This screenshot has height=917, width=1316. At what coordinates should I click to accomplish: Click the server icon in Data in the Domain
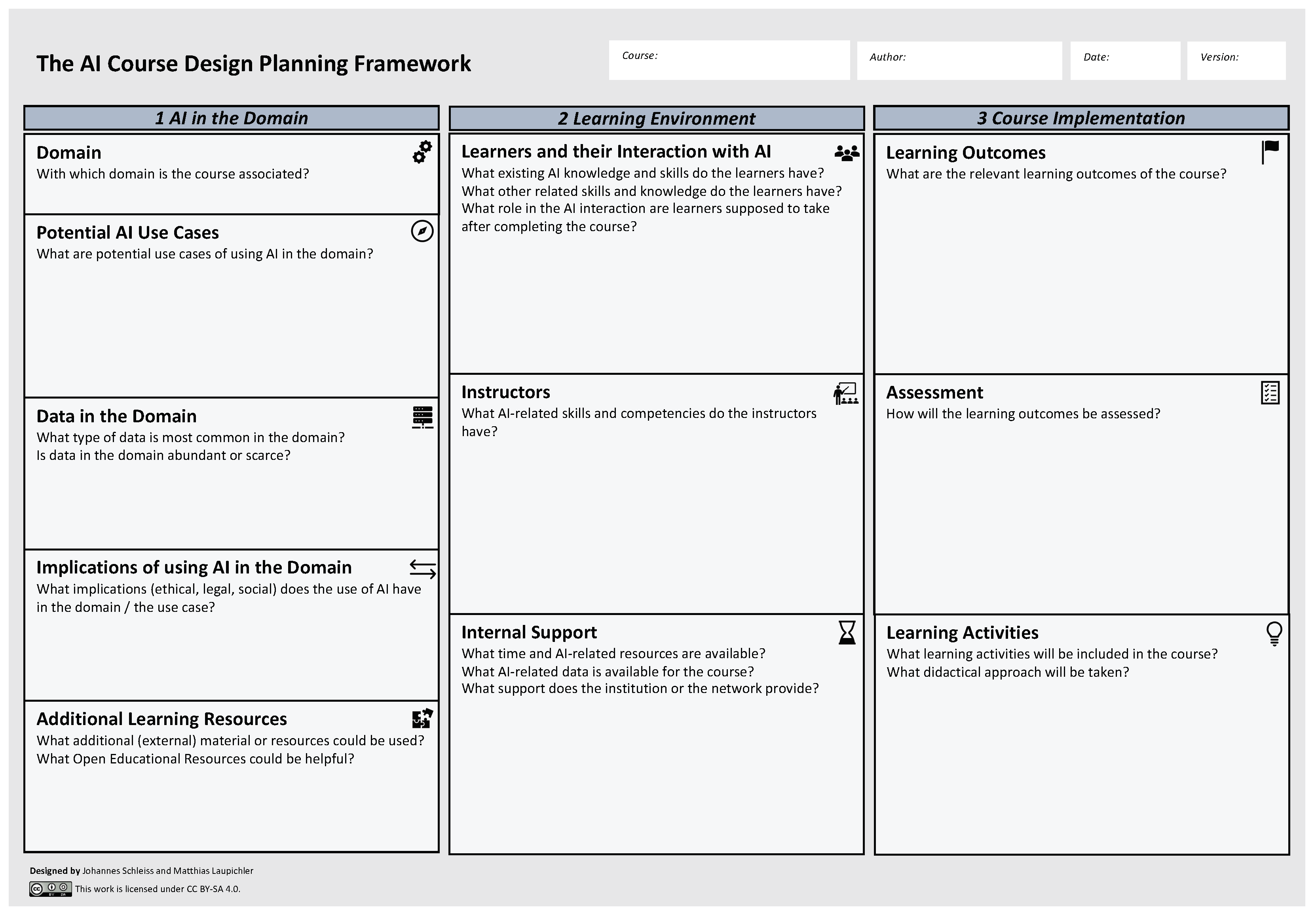tap(422, 417)
